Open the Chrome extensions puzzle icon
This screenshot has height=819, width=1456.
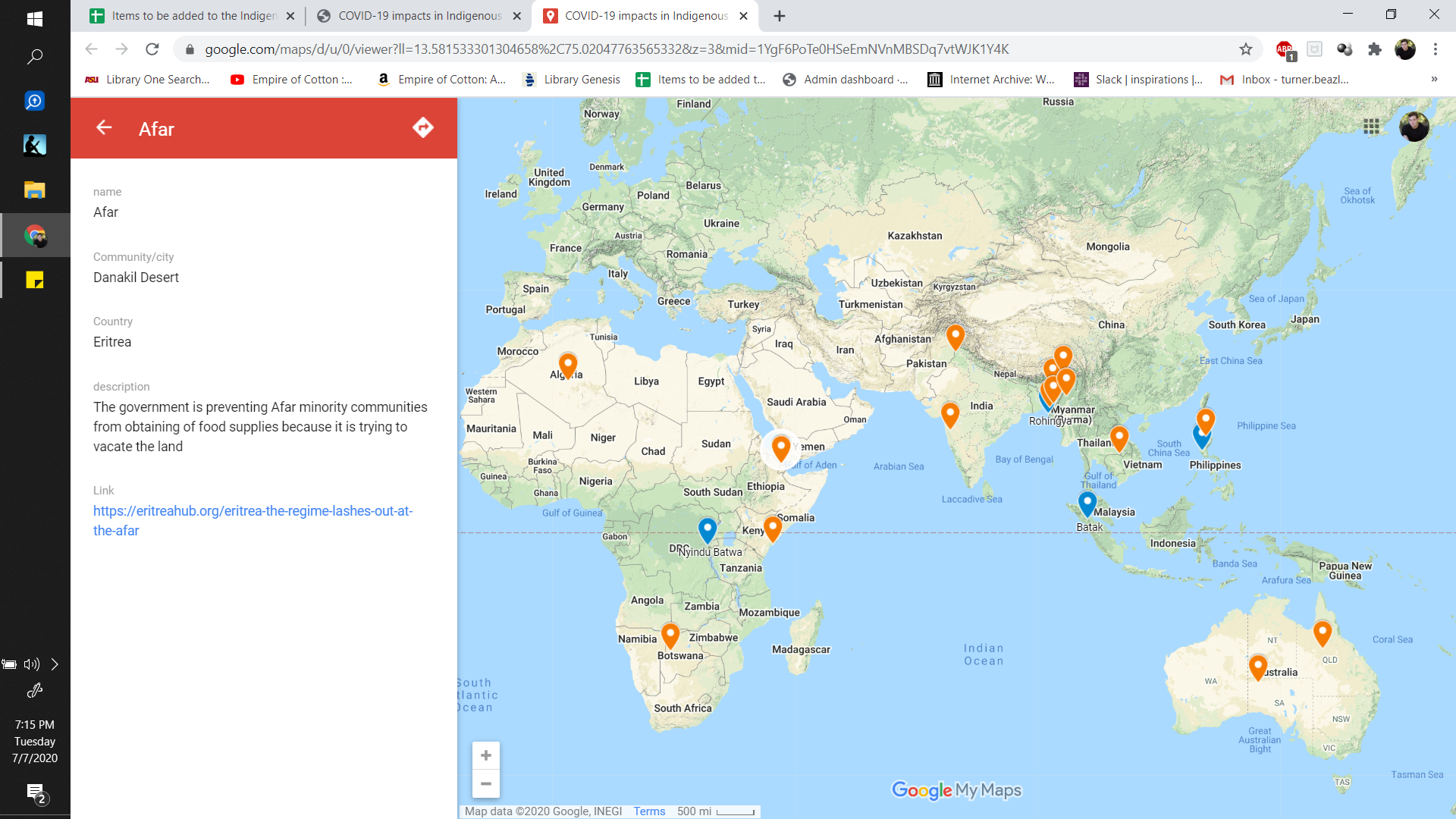click(1374, 49)
